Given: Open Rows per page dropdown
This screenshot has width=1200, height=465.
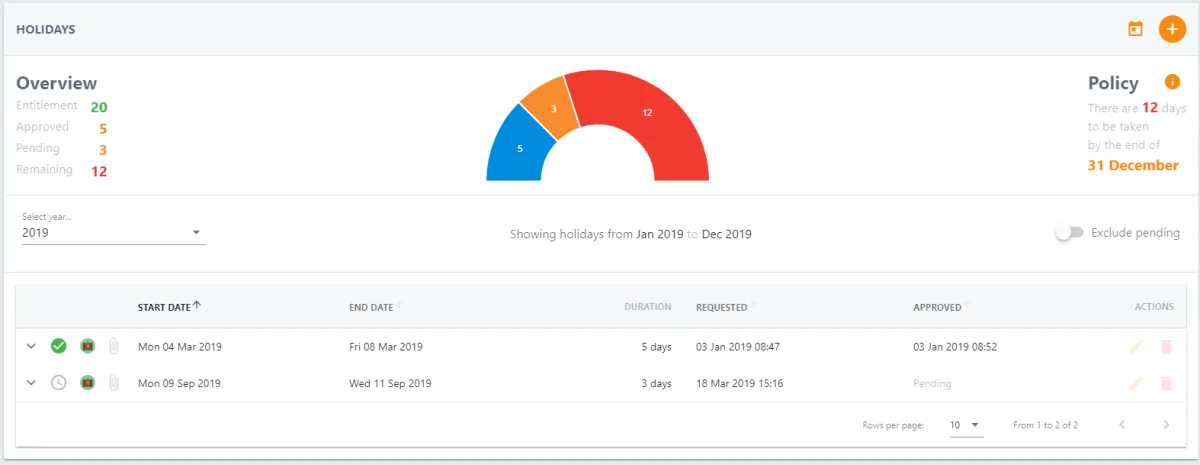Looking at the screenshot, I should (966, 425).
